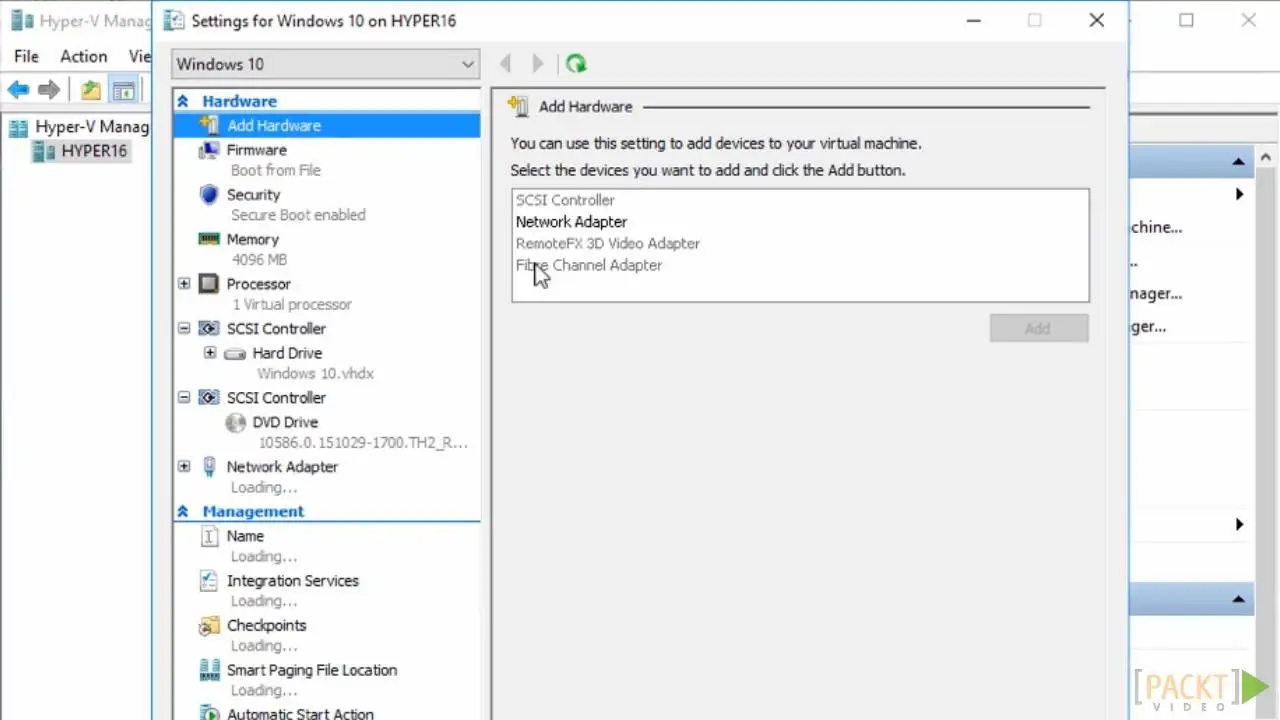This screenshot has height=720, width=1280.
Task: Collapse the first SCSI Controller node
Action: tap(184, 328)
